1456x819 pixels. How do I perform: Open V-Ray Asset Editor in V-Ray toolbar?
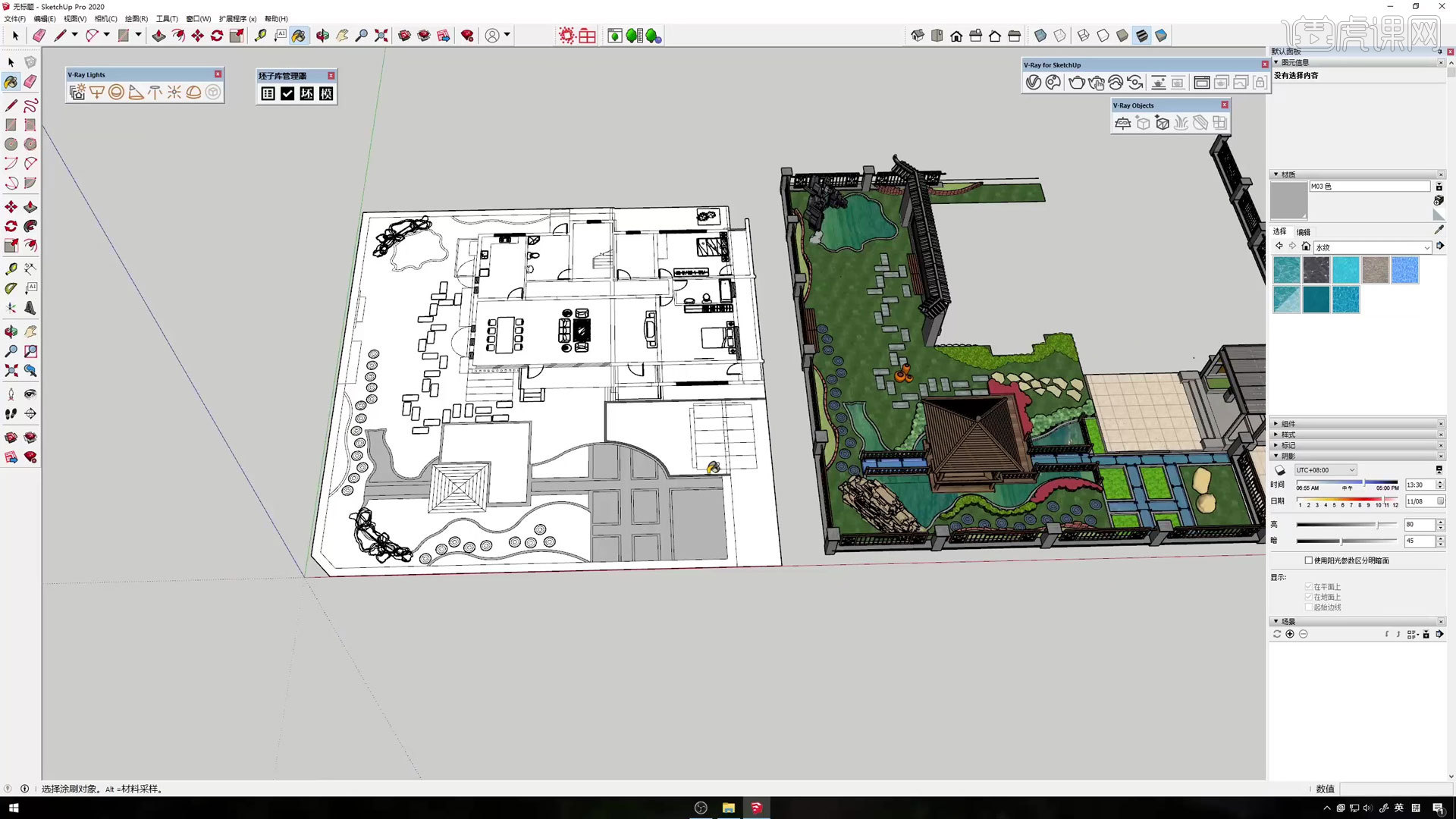[1033, 83]
